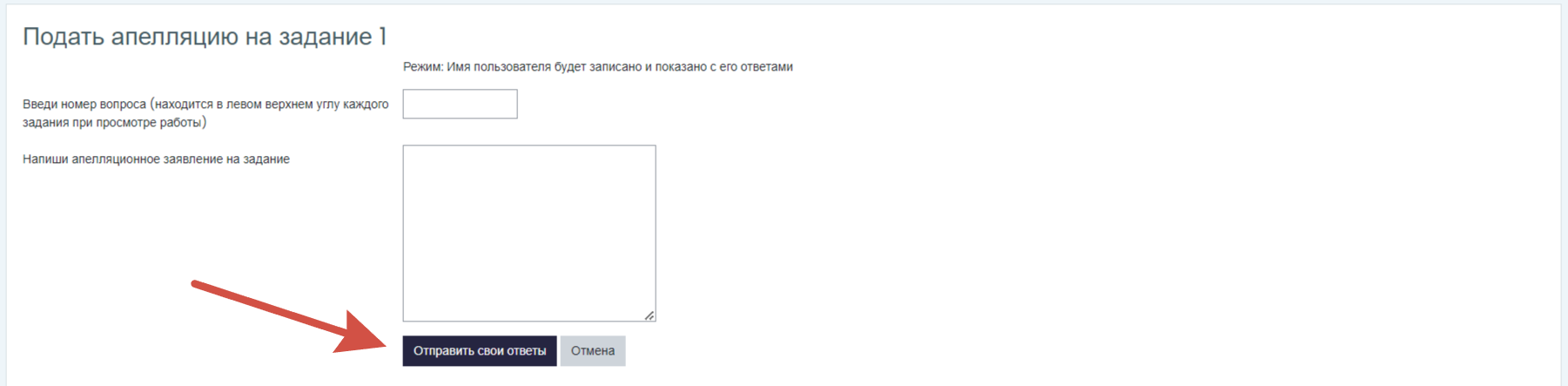Screen dimensions: 1568x386
Task: Click the bottom-left corner inside the appeal text box
Action: point(411,315)
